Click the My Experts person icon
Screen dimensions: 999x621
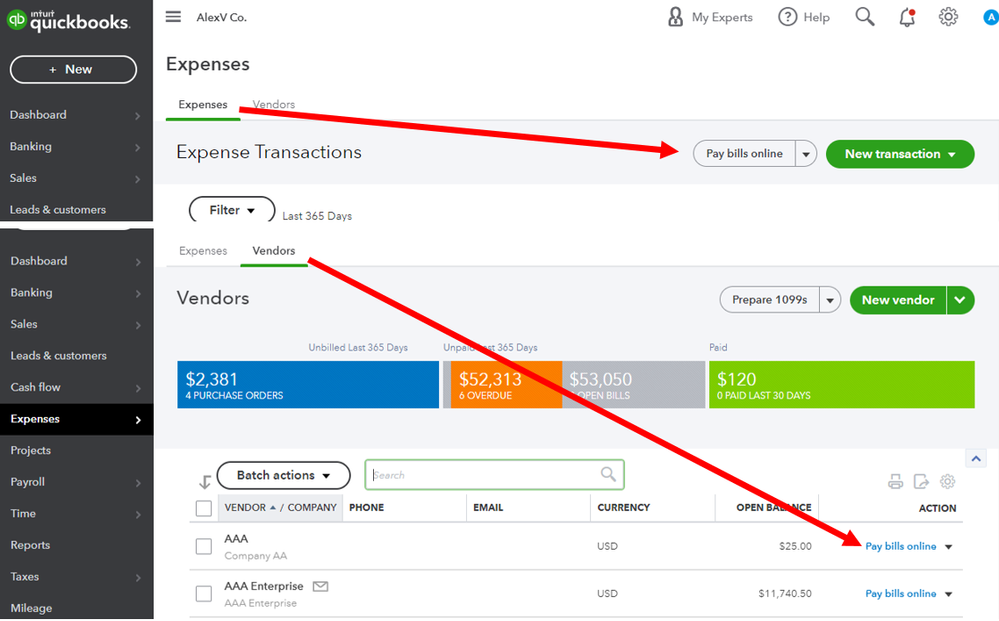[x=675, y=17]
